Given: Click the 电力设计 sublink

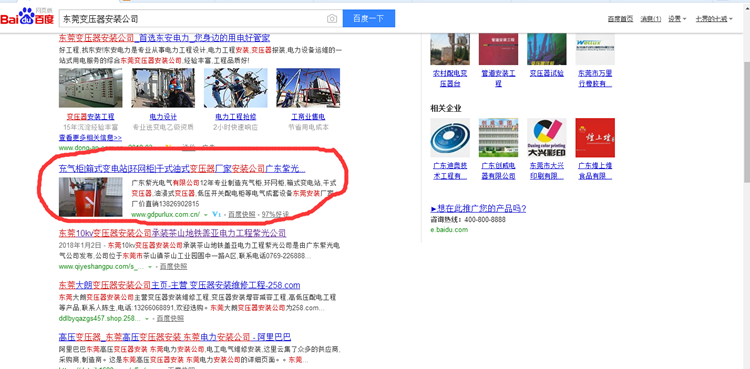Looking at the screenshot, I should (x=163, y=117).
